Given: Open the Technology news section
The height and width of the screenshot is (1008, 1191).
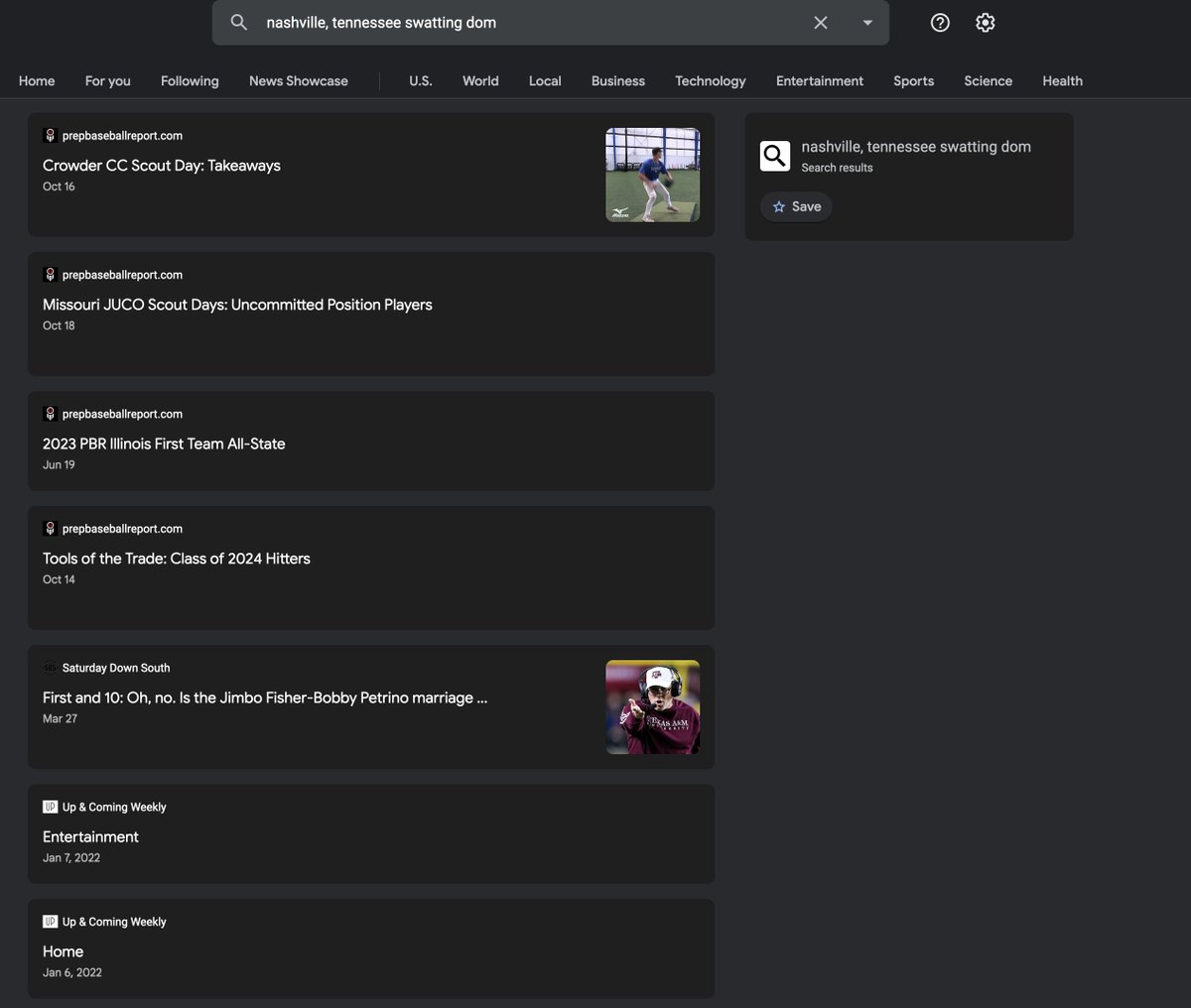Looking at the screenshot, I should click(x=711, y=81).
